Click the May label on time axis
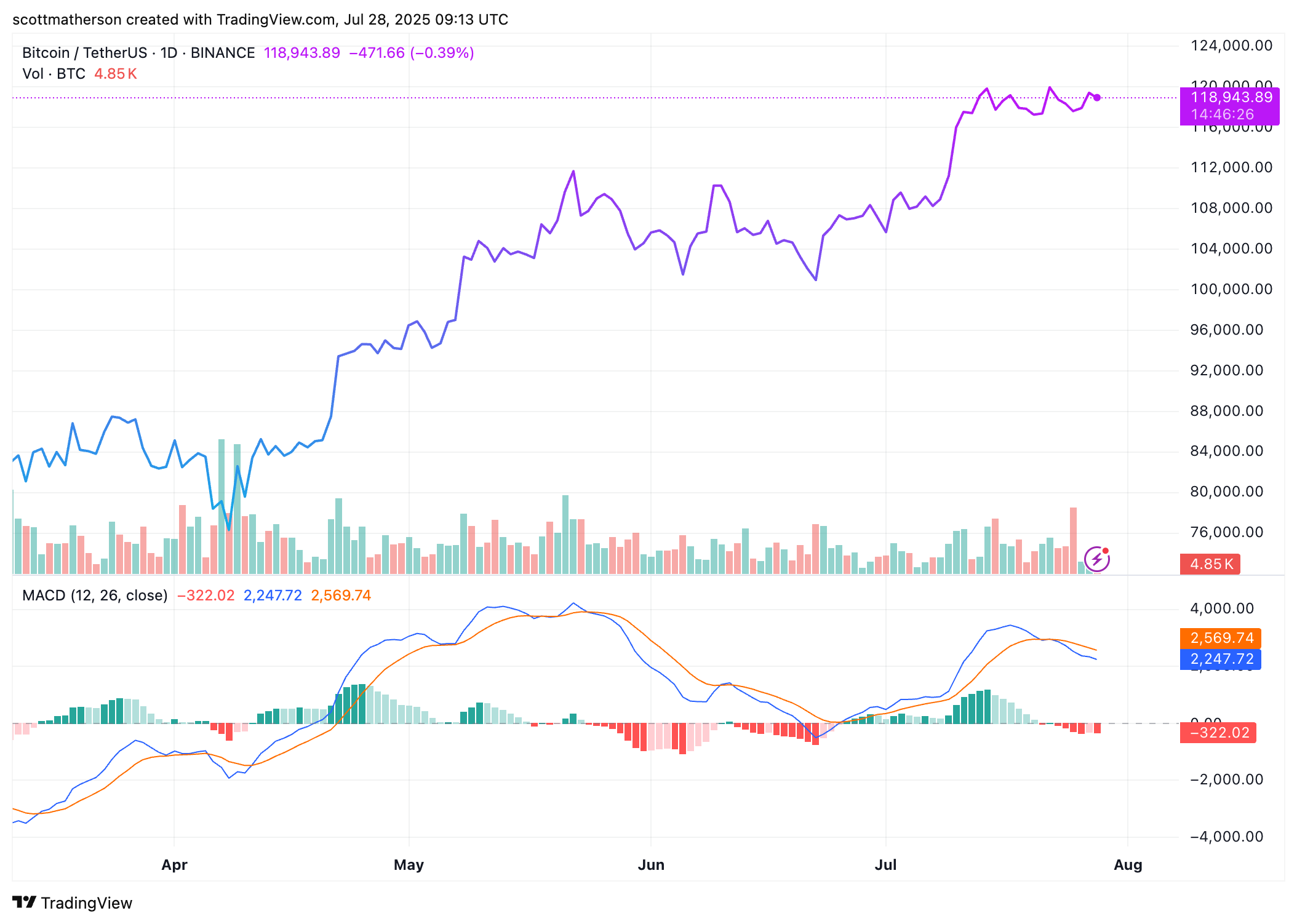1297x924 pixels. tap(409, 865)
